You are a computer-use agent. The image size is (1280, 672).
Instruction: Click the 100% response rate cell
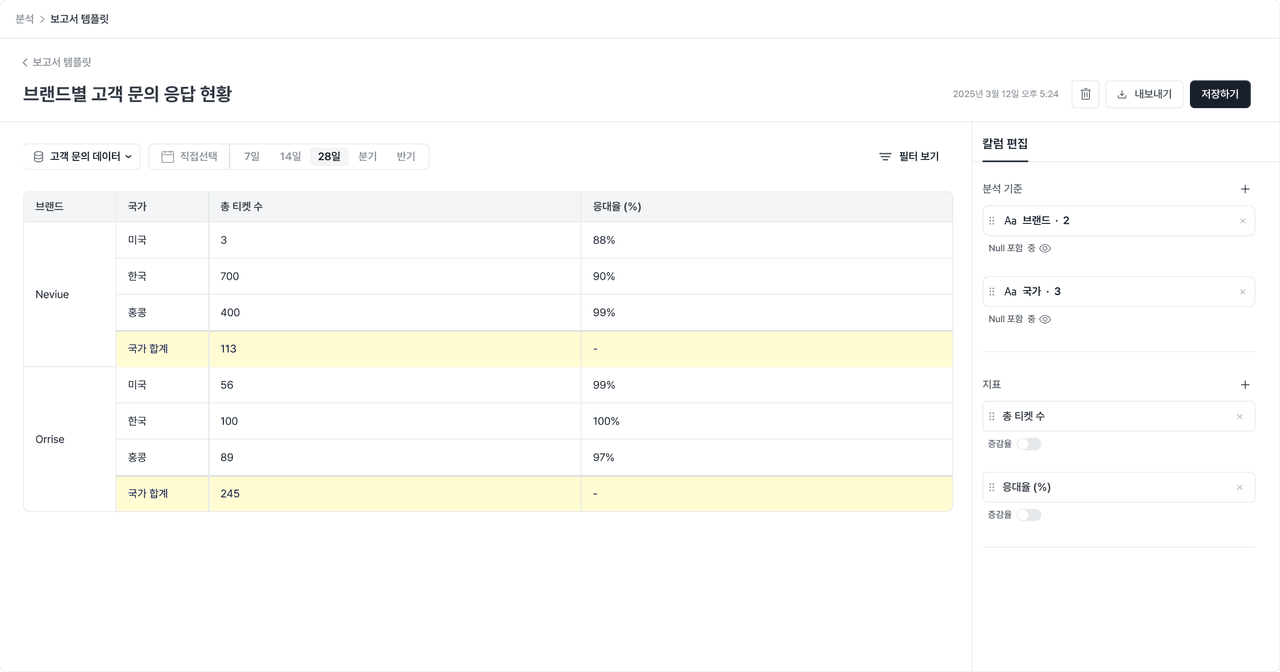click(x=767, y=421)
